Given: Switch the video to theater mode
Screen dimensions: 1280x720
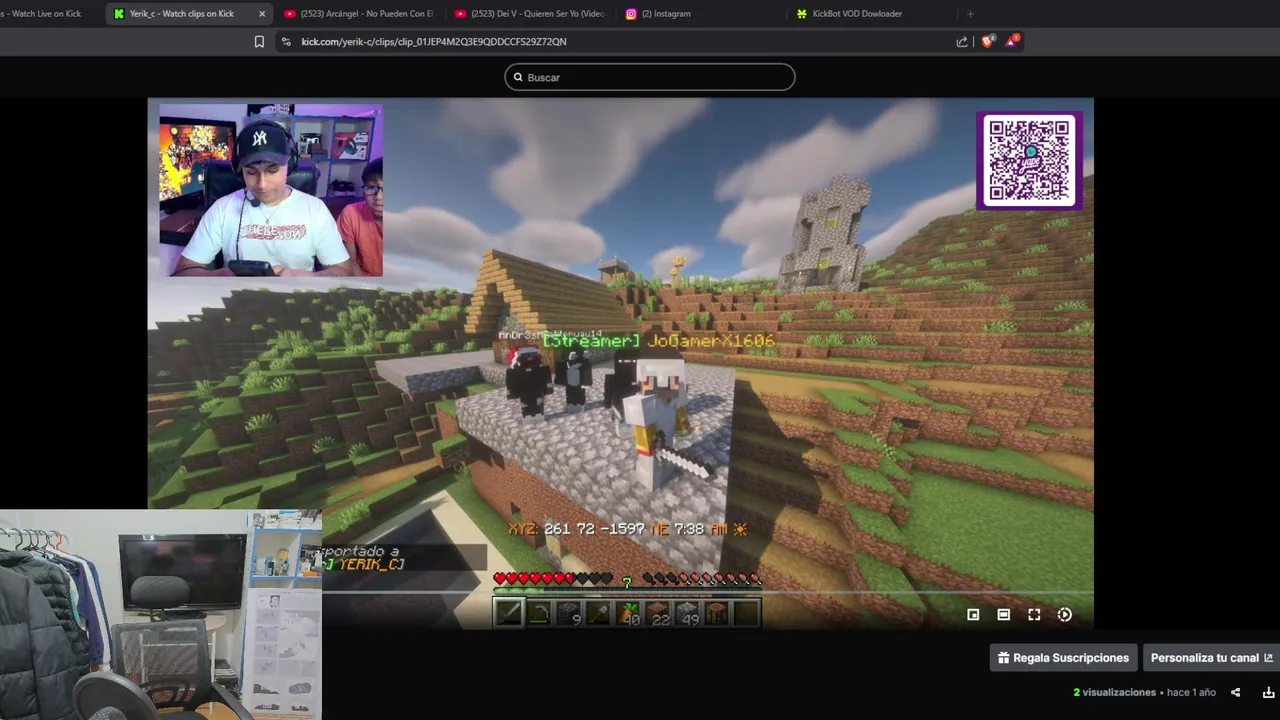Looking at the screenshot, I should 1003,615.
